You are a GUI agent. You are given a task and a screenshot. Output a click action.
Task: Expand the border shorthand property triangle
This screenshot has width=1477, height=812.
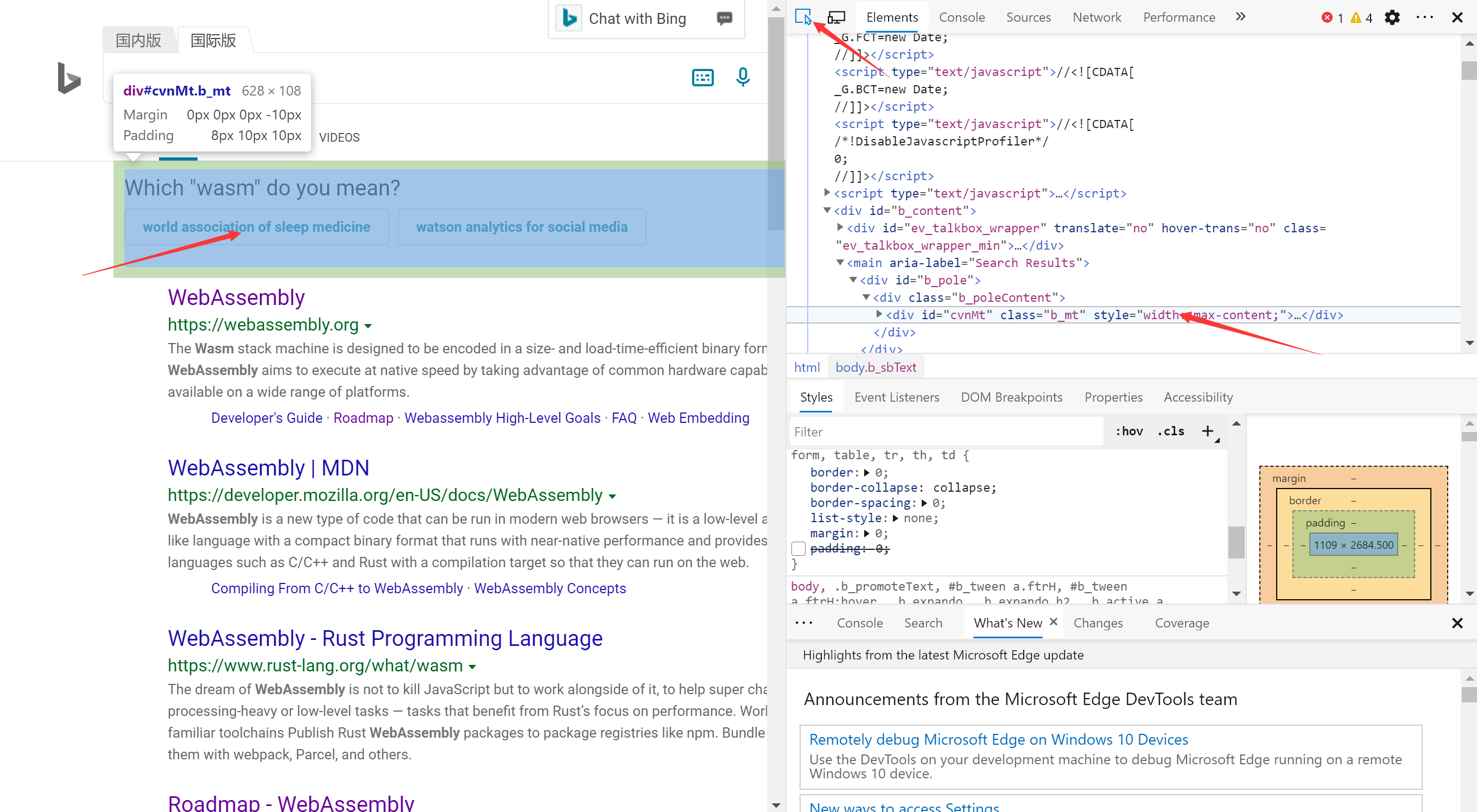click(x=867, y=473)
